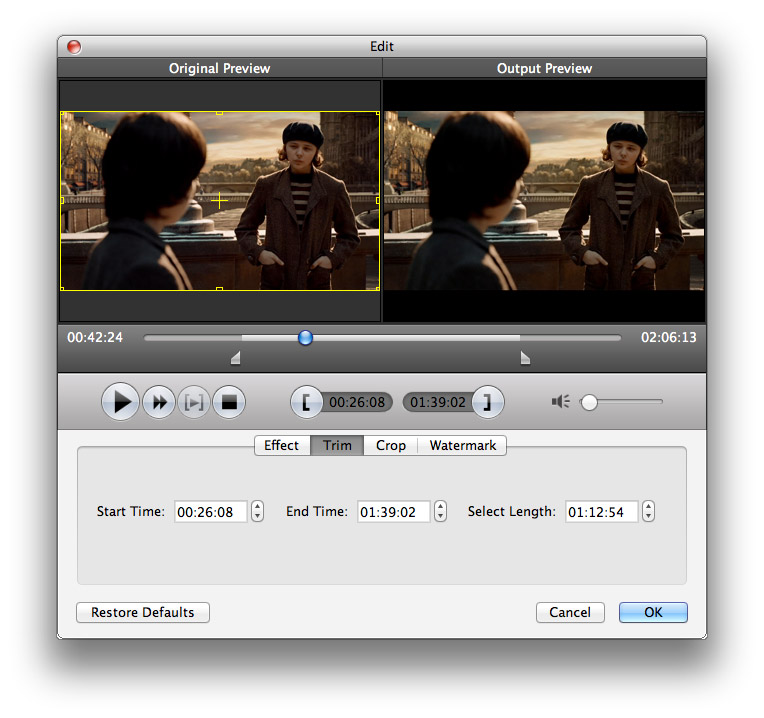This screenshot has height=718, width=764.
Task: Select the Watermark tab
Action: pos(462,445)
